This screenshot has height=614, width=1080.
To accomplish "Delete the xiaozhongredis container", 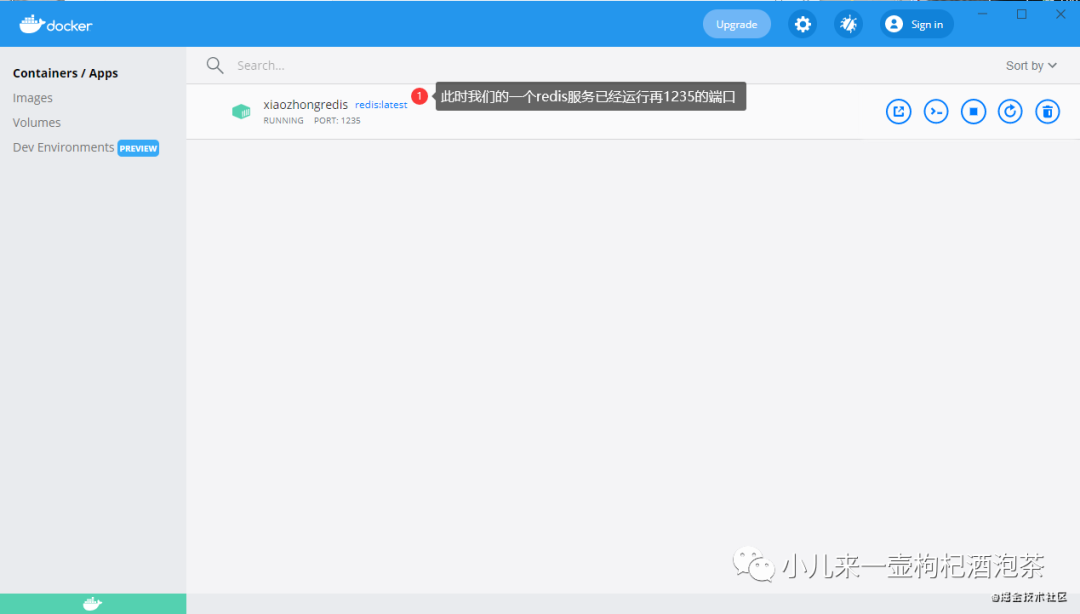I will coord(1047,112).
